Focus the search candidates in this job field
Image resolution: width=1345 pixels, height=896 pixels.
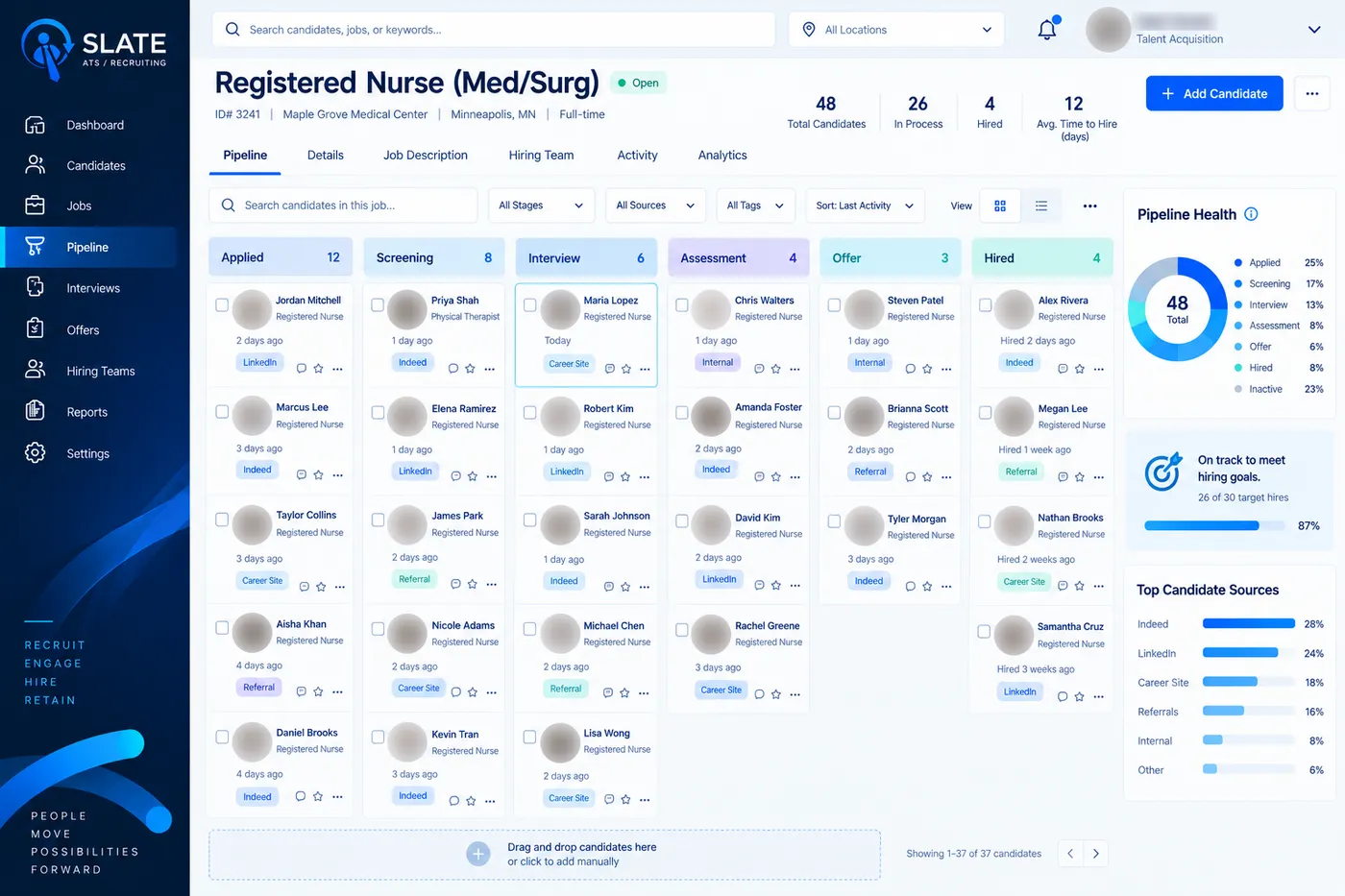click(x=343, y=206)
